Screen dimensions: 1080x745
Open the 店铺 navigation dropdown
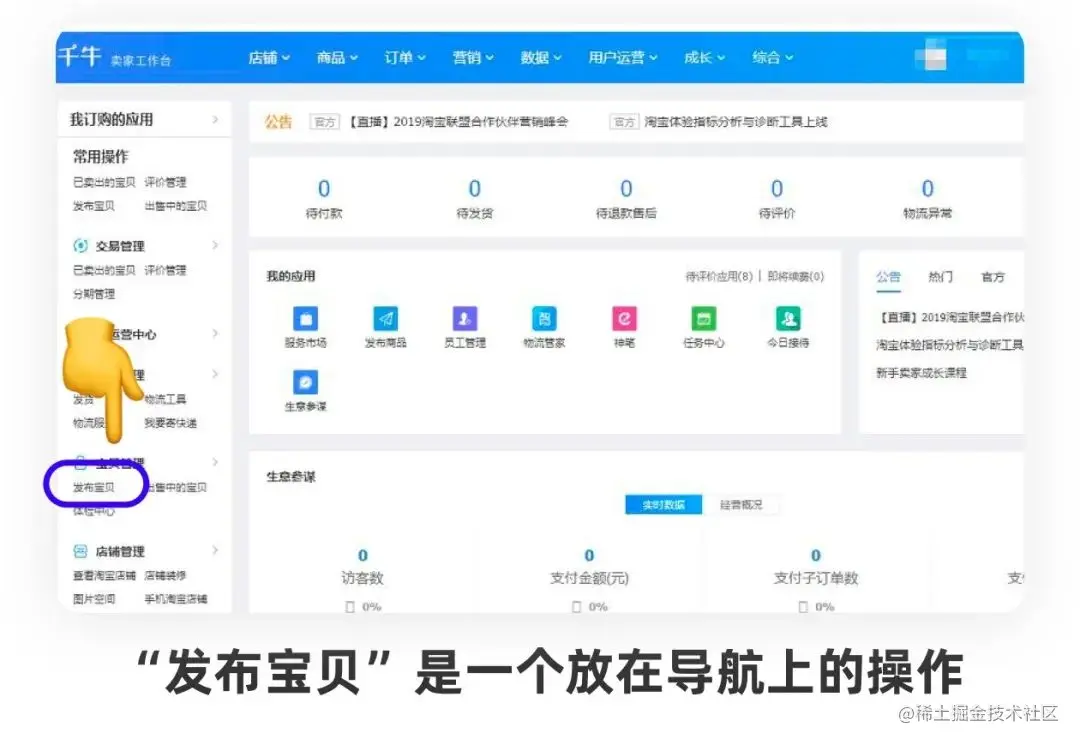(x=266, y=57)
